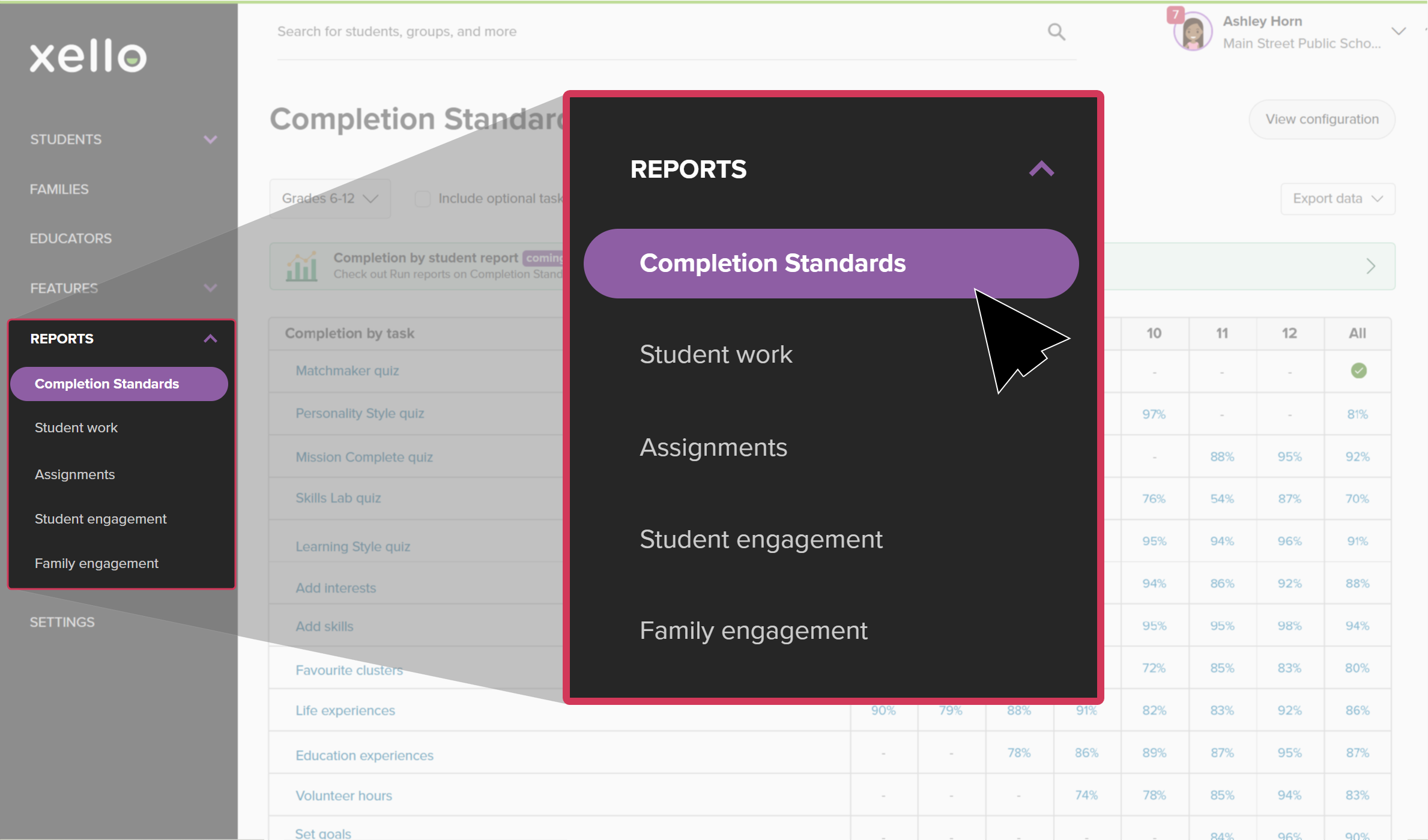
Task: Open the Matchmaker quiz link
Action: click(x=346, y=370)
